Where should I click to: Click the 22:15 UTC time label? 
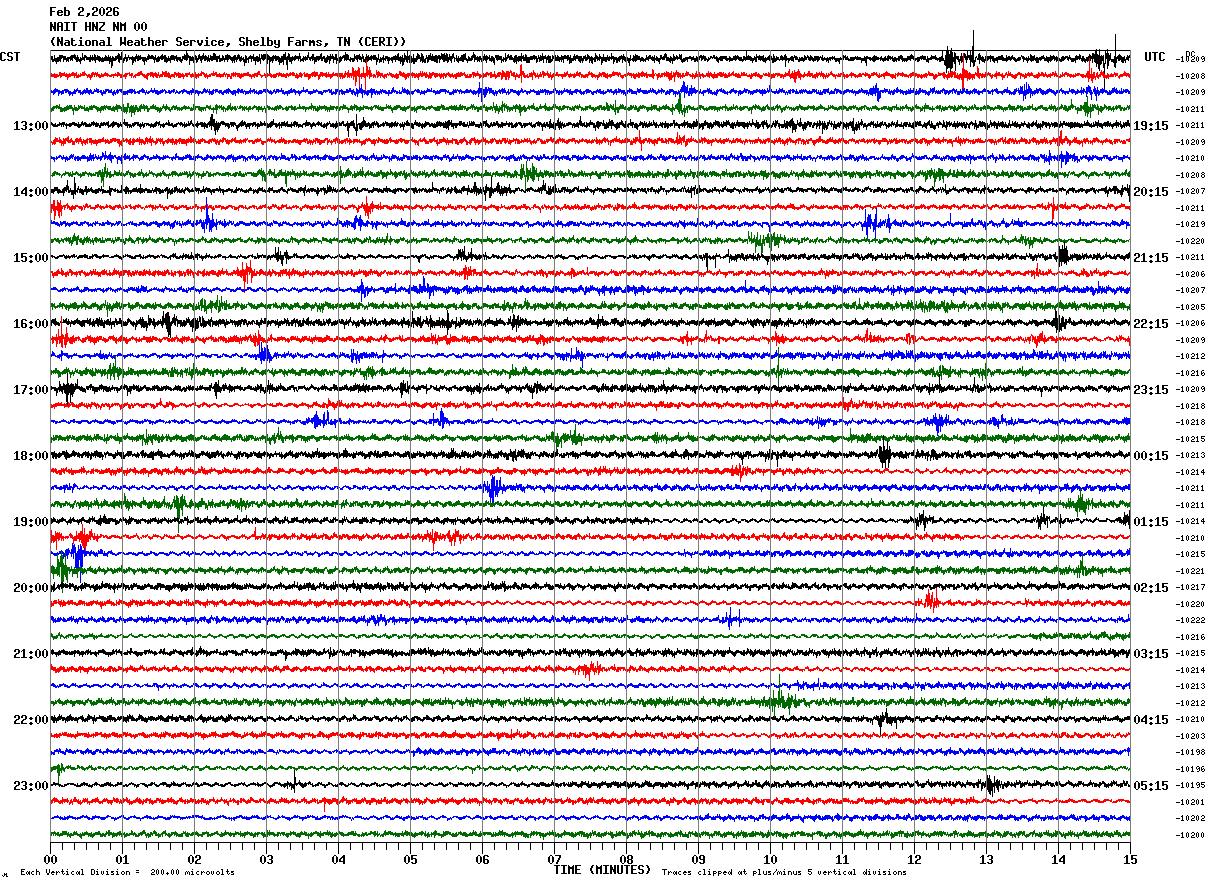tap(1151, 324)
